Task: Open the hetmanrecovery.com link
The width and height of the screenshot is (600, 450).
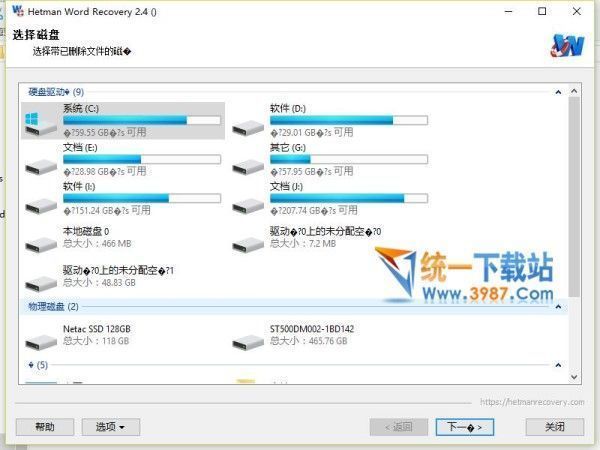Action: point(530,402)
